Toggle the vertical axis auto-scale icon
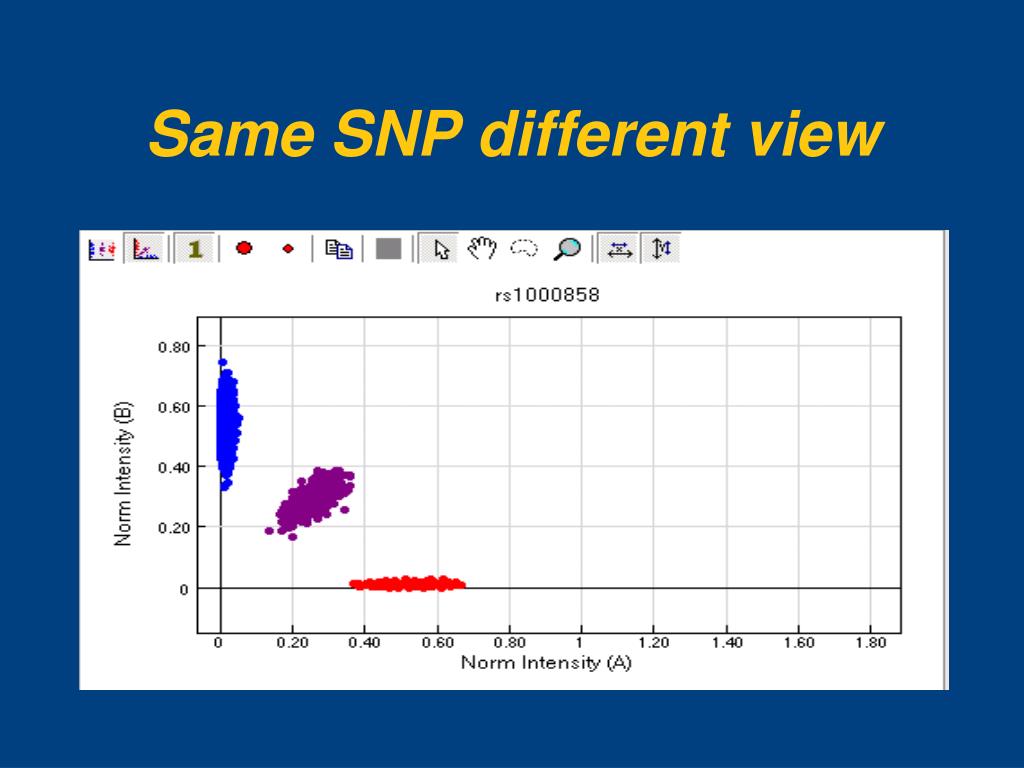The image size is (1024, 768). coord(661,249)
